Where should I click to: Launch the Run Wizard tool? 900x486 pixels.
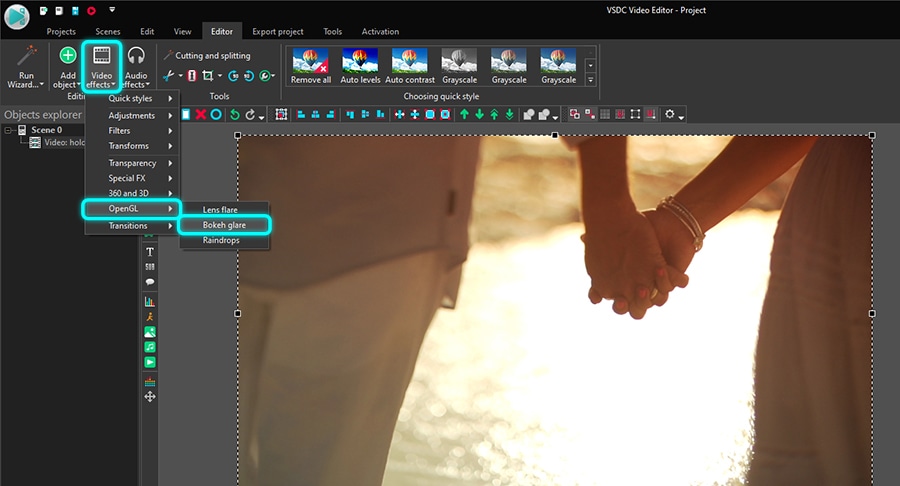pyautogui.click(x=26, y=67)
